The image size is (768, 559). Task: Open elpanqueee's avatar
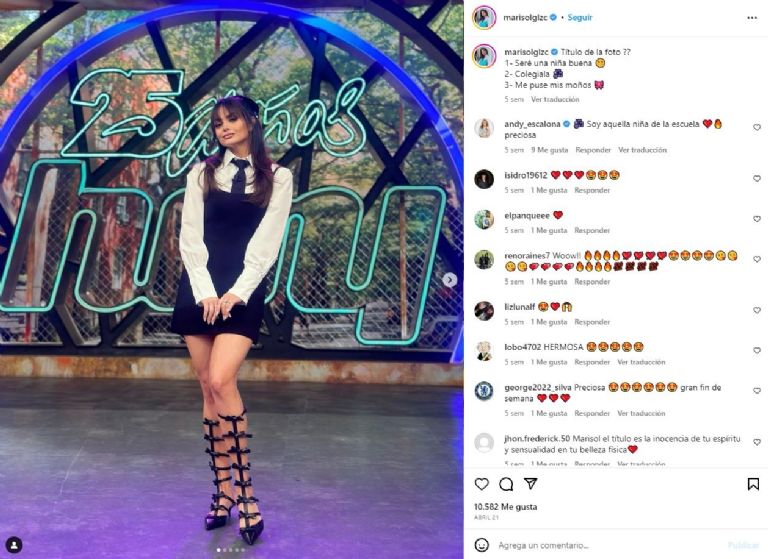(x=484, y=219)
